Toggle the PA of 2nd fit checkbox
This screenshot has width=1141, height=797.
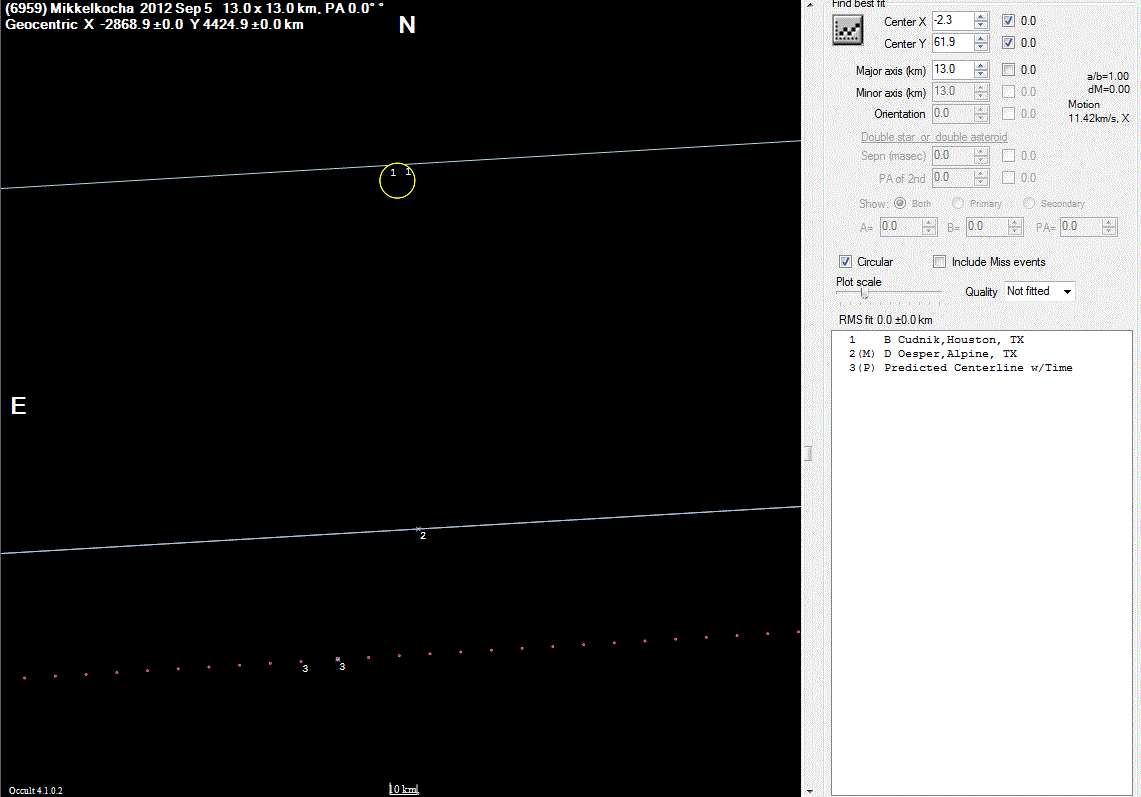click(x=1009, y=178)
